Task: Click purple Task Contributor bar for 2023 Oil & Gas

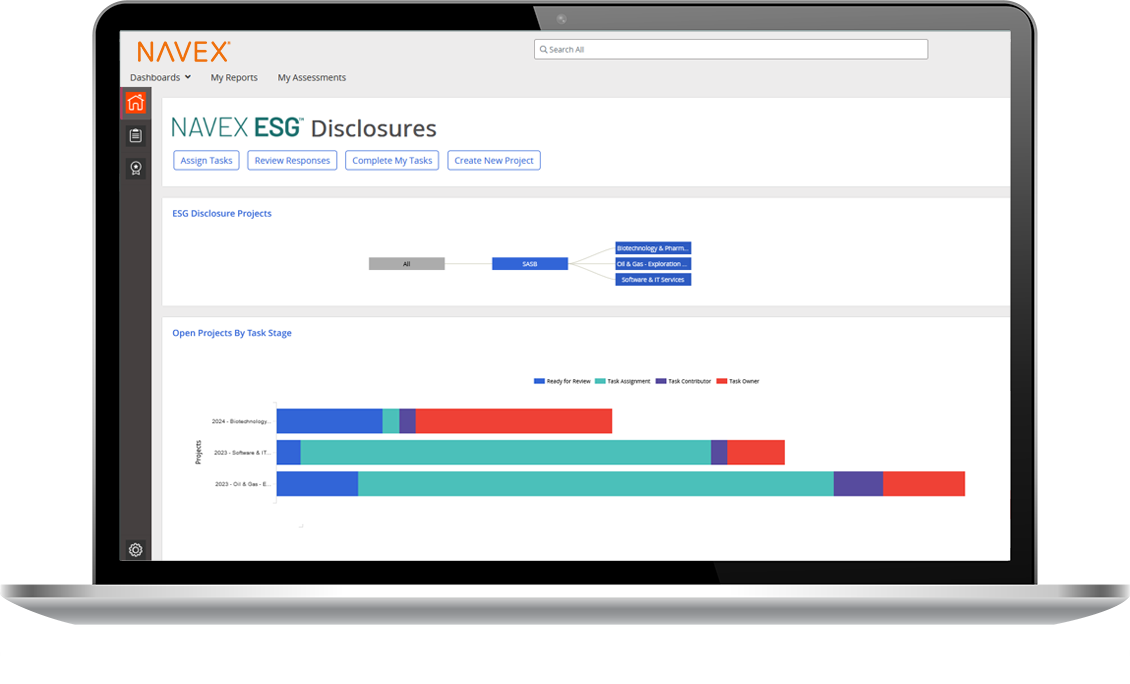Action: pyautogui.click(x=858, y=484)
